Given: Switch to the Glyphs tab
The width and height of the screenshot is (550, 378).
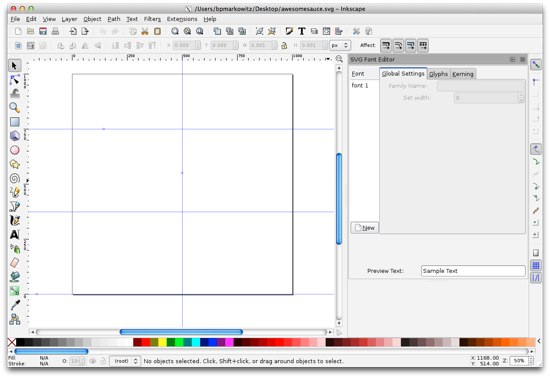Looking at the screenshot, I should tap(438, 74).
